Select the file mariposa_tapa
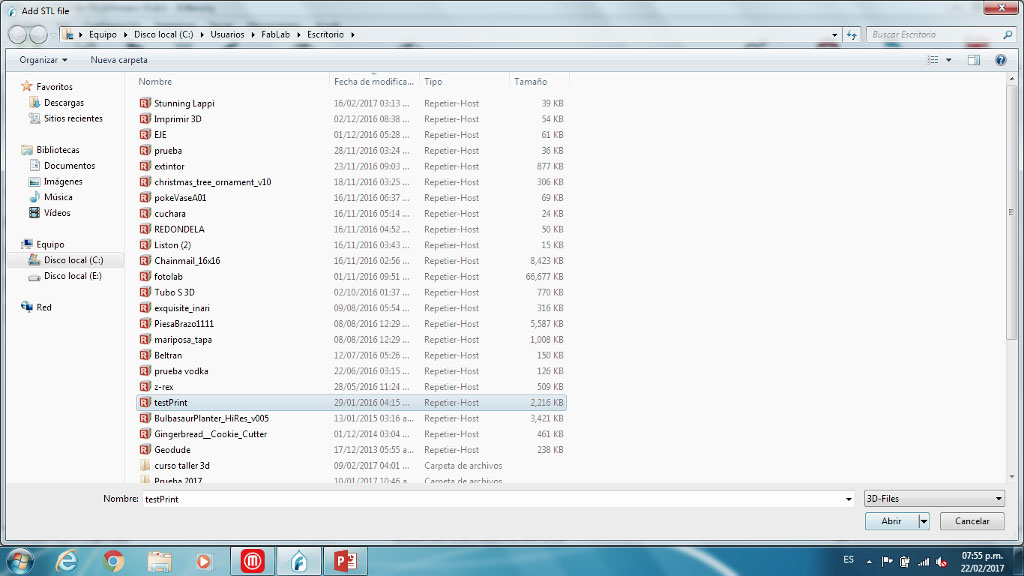Image resolution: width=1024 pixels, height=576 pixels. click(183, 340)
